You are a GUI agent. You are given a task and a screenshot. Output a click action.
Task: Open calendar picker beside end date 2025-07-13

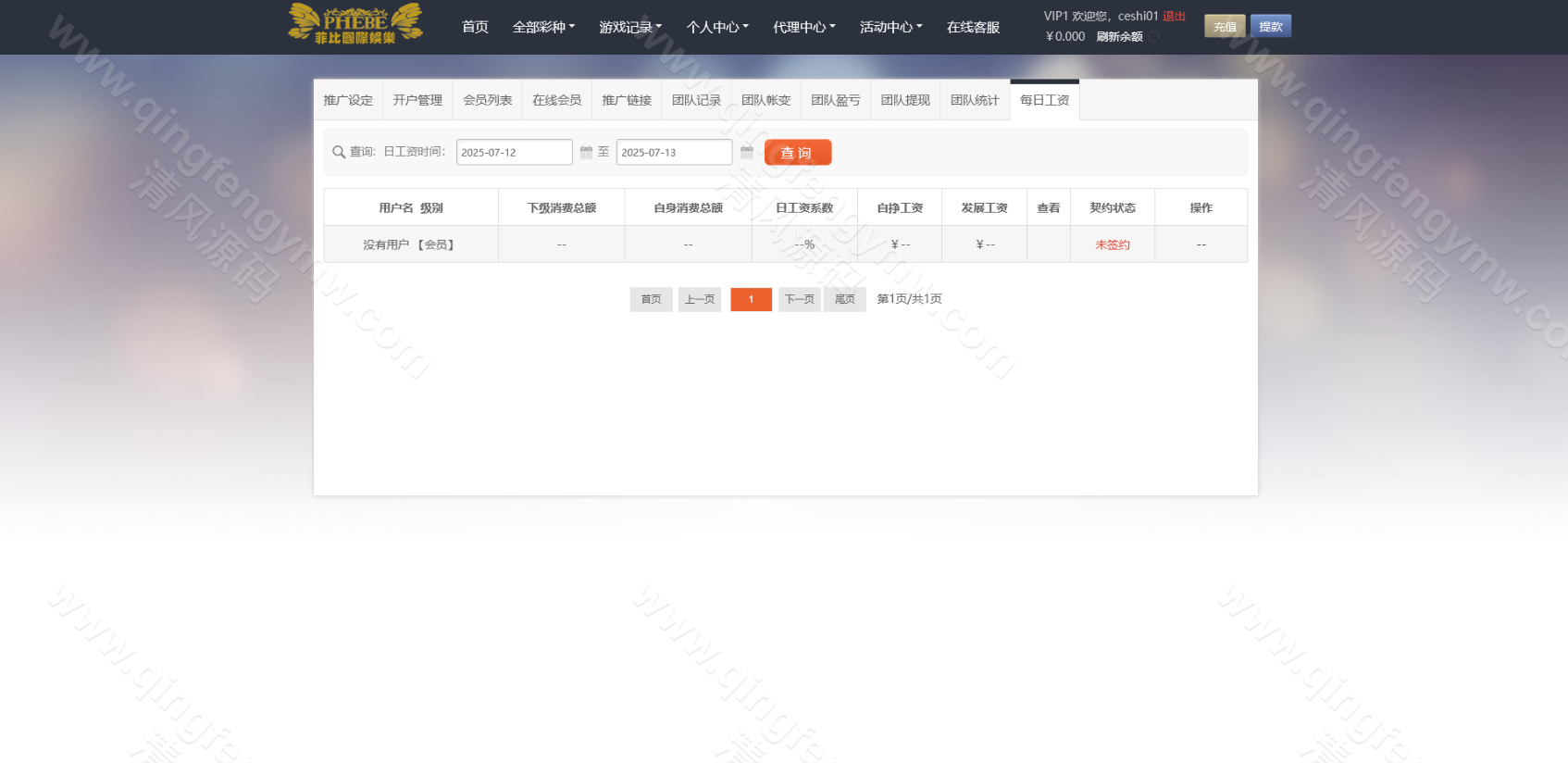click(747, 152)
